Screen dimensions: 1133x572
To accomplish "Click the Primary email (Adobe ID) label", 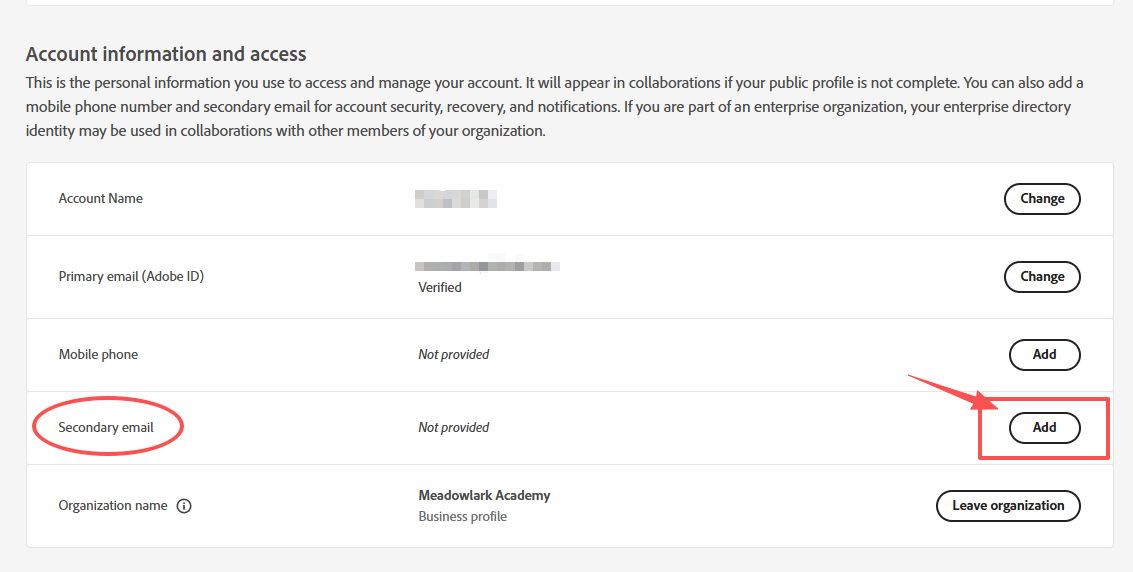I will pyautogui.click(x=131, y=277).
